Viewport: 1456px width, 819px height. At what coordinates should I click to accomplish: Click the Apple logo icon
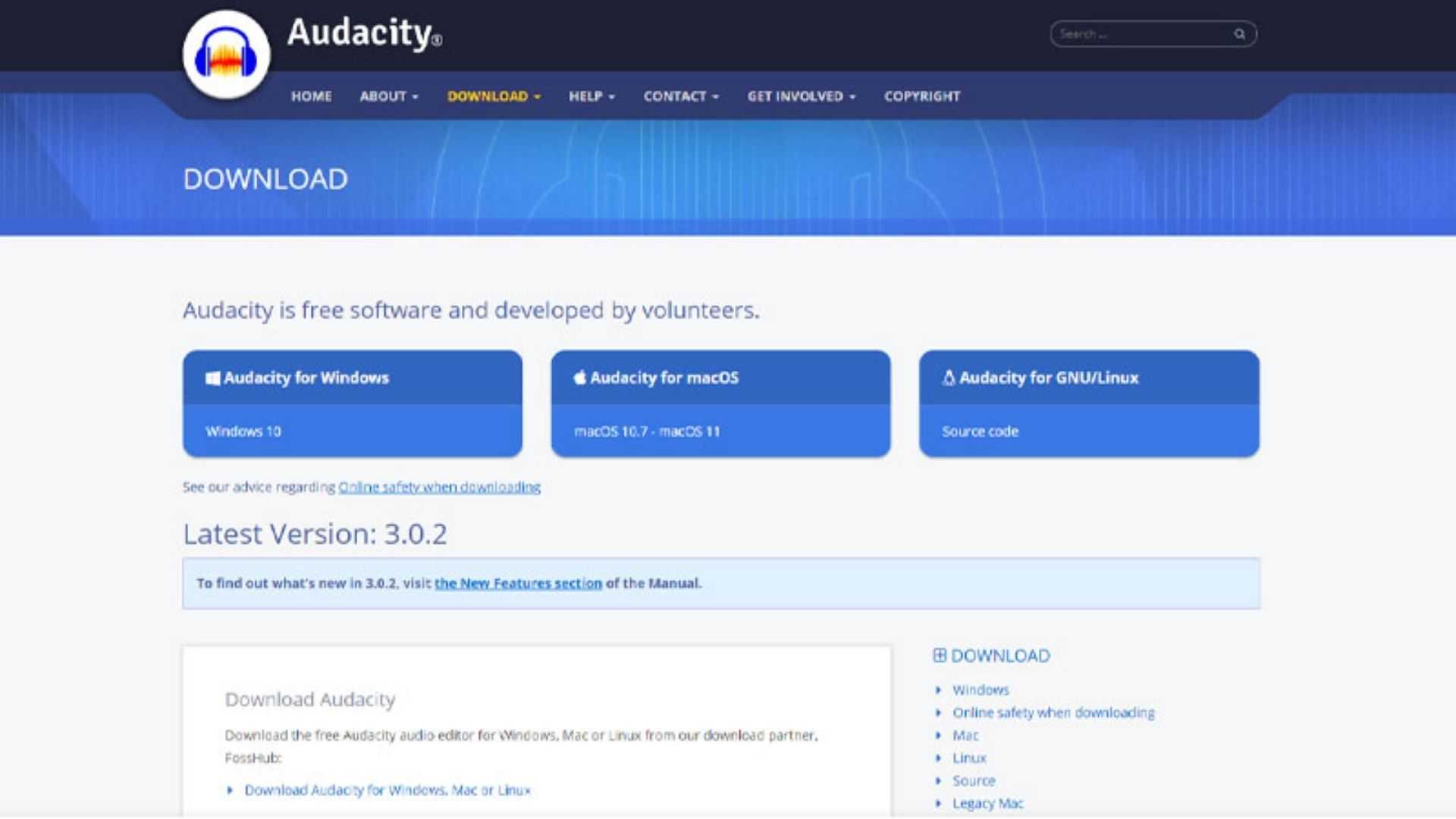(580, 378)
